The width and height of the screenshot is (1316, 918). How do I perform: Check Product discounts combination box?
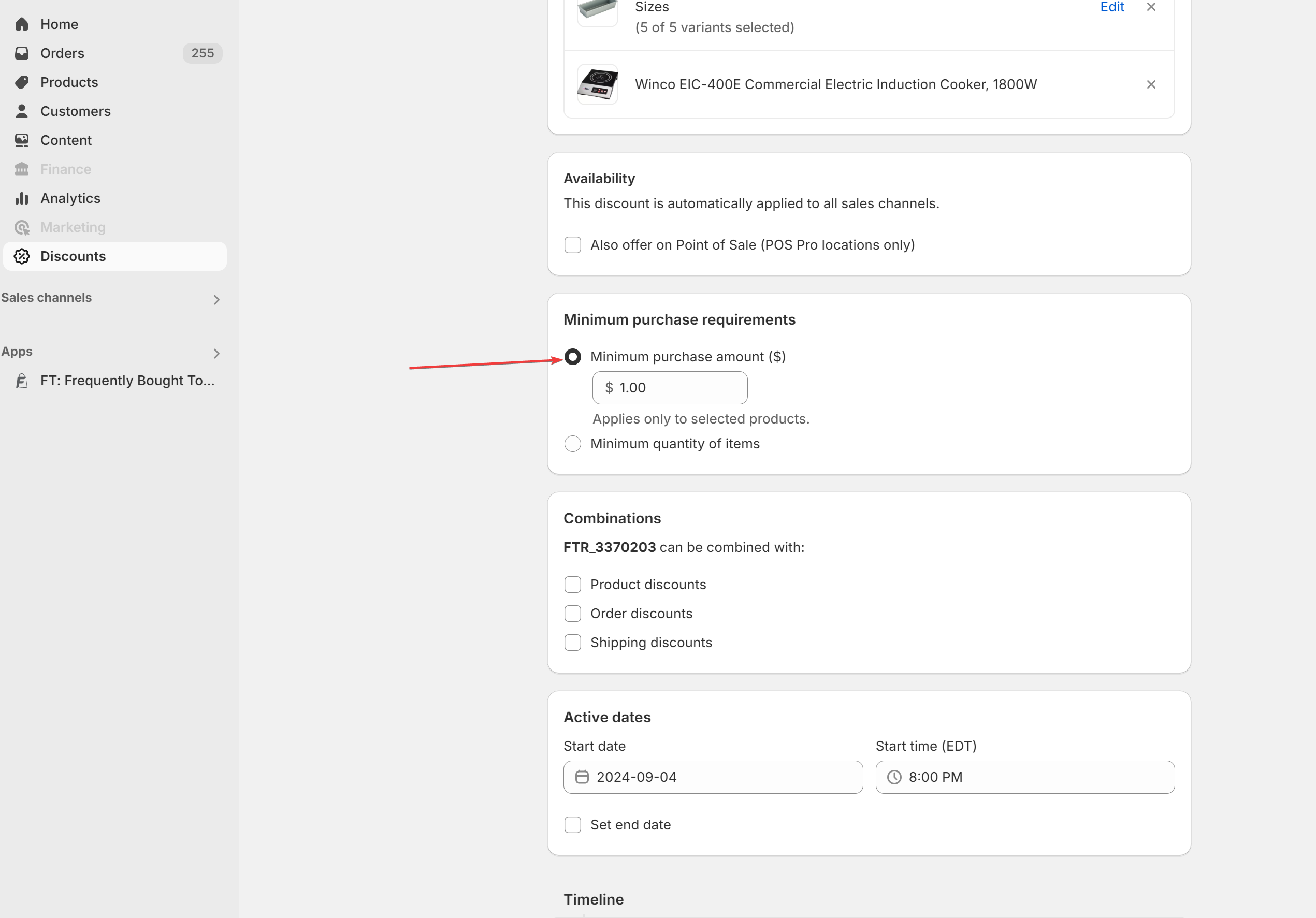tap(573, 585)
